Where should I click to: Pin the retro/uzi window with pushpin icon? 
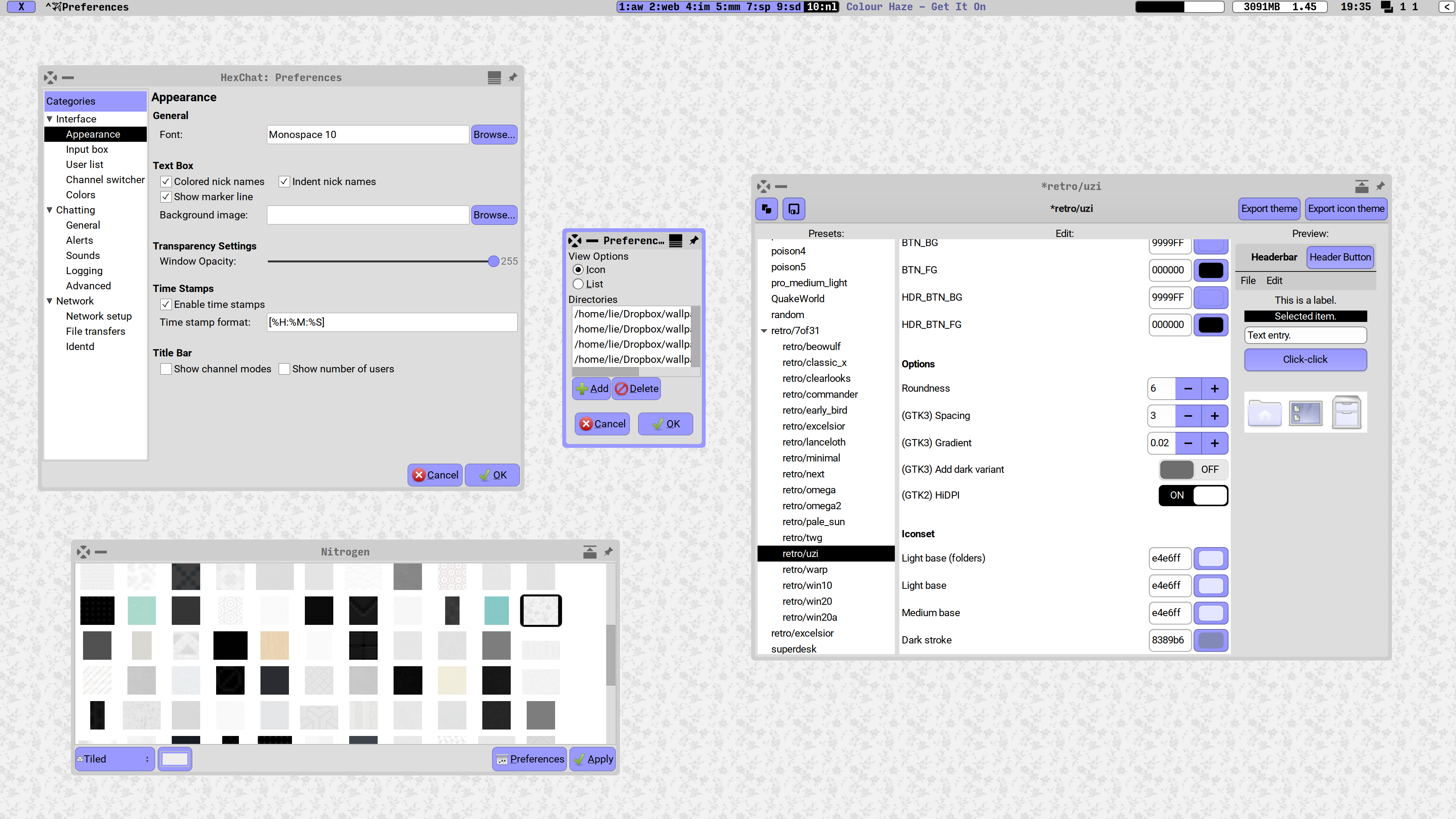tap(1380, 186)
